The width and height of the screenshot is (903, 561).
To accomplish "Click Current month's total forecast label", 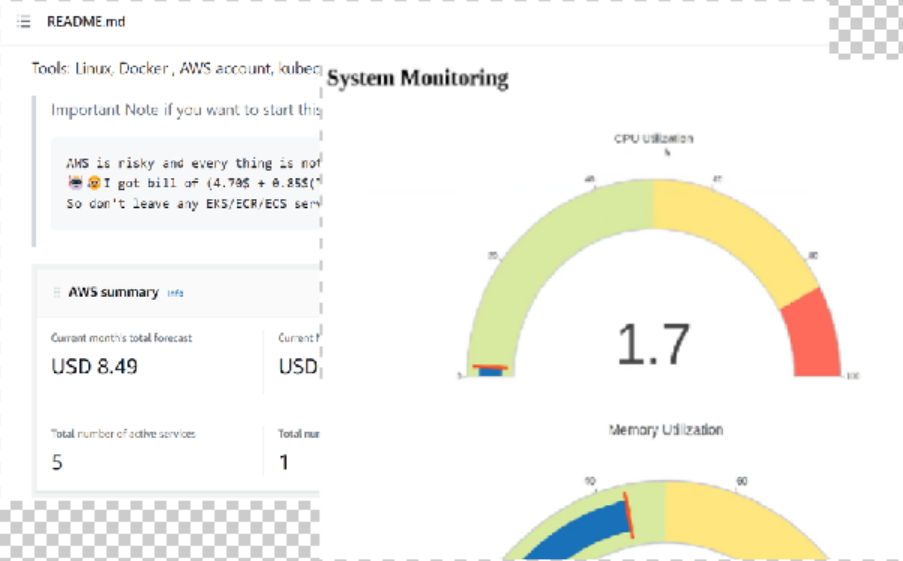I will (x=122, y=338).
